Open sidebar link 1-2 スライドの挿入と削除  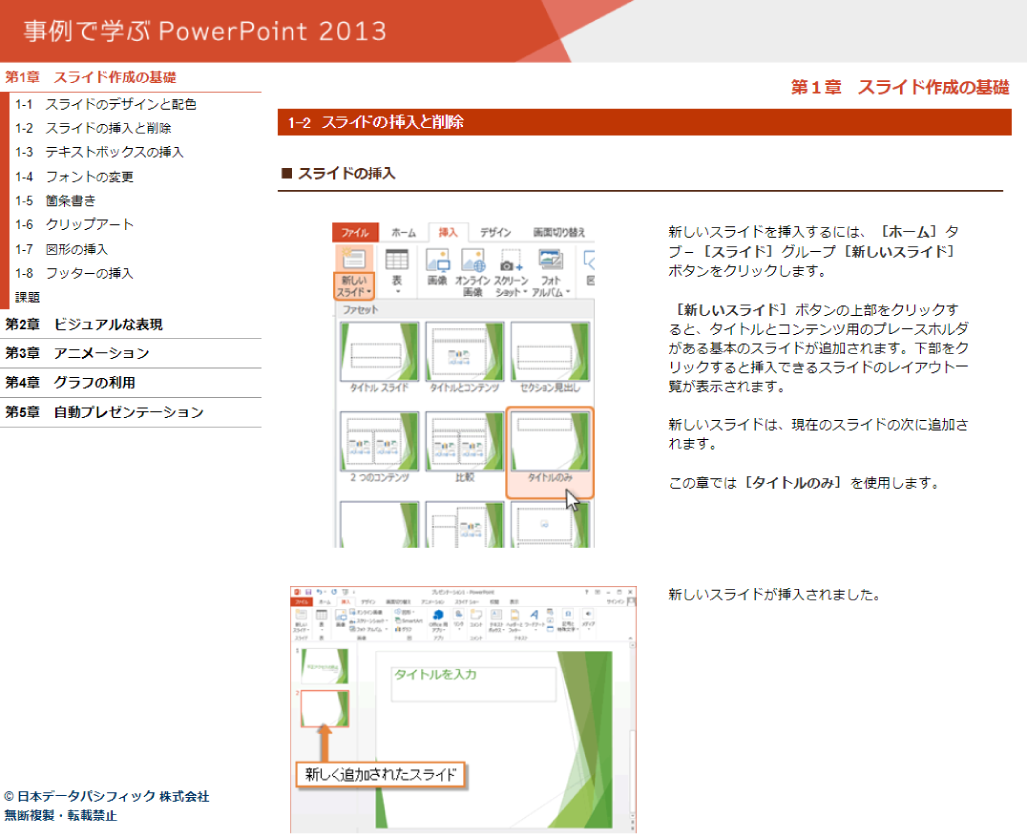[93, 128]
